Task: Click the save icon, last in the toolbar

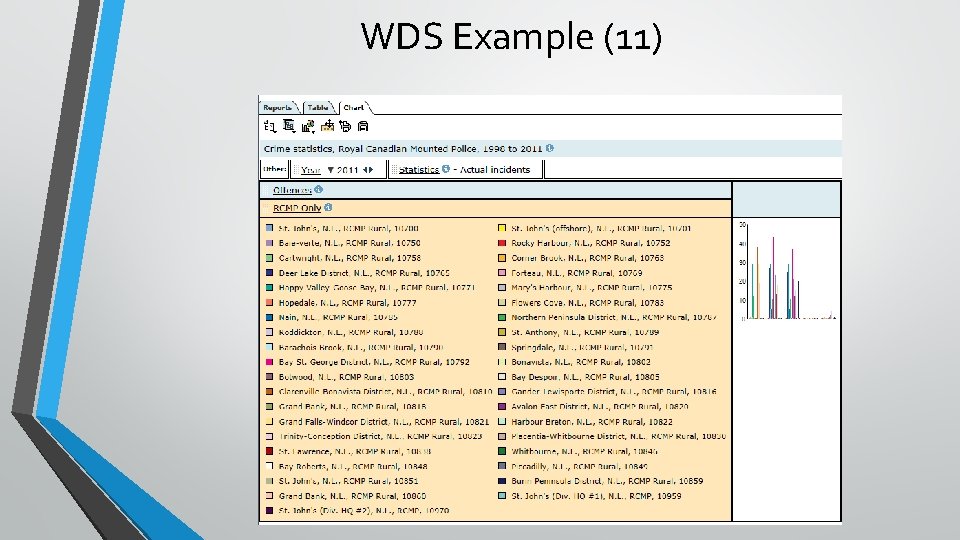Action: tap(363, 126)
